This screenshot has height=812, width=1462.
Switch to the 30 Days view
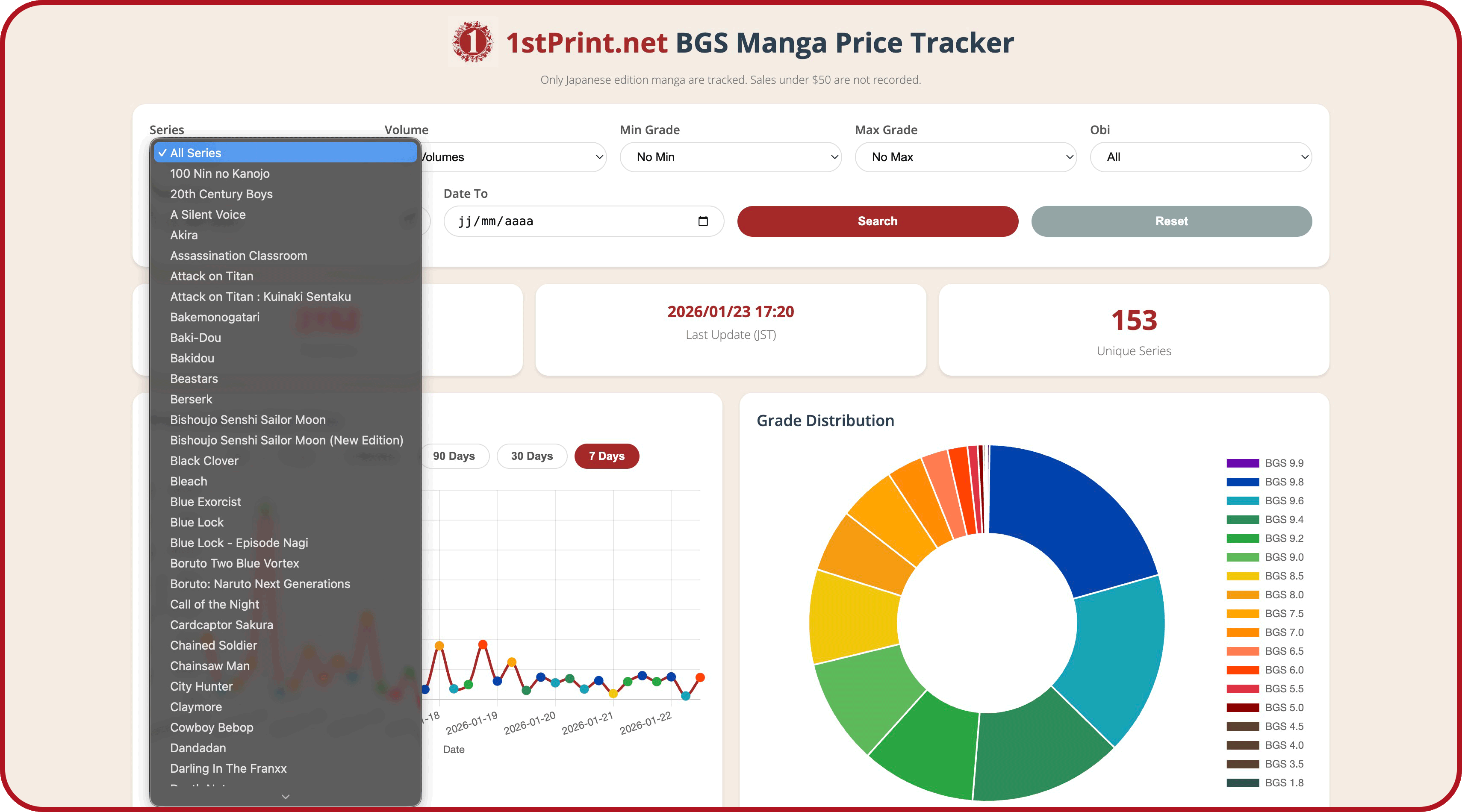pyautogui.click(x=531, y=456)
